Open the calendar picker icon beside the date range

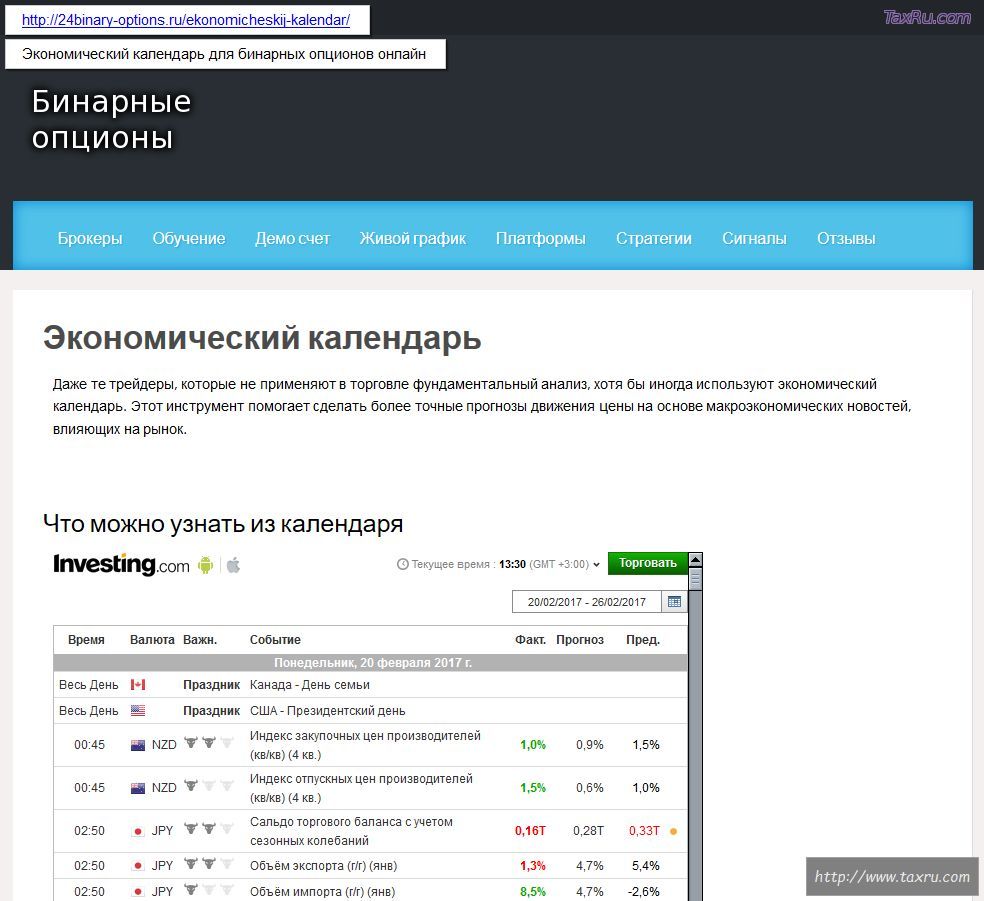(x=674, y=601)
